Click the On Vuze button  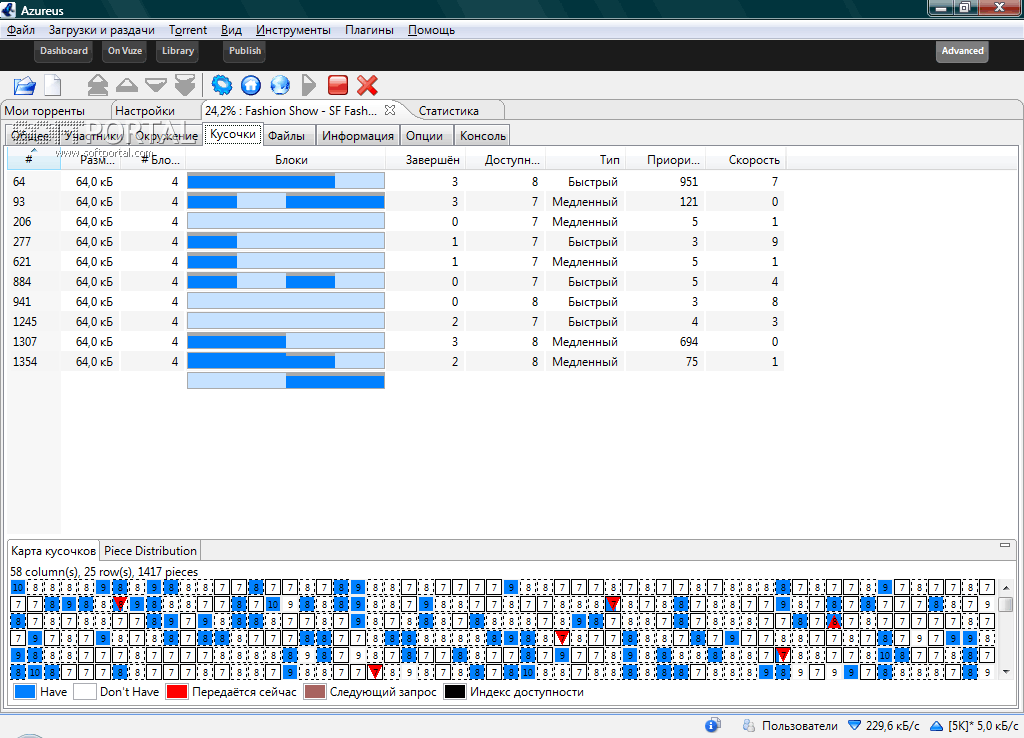coord(125,51)
